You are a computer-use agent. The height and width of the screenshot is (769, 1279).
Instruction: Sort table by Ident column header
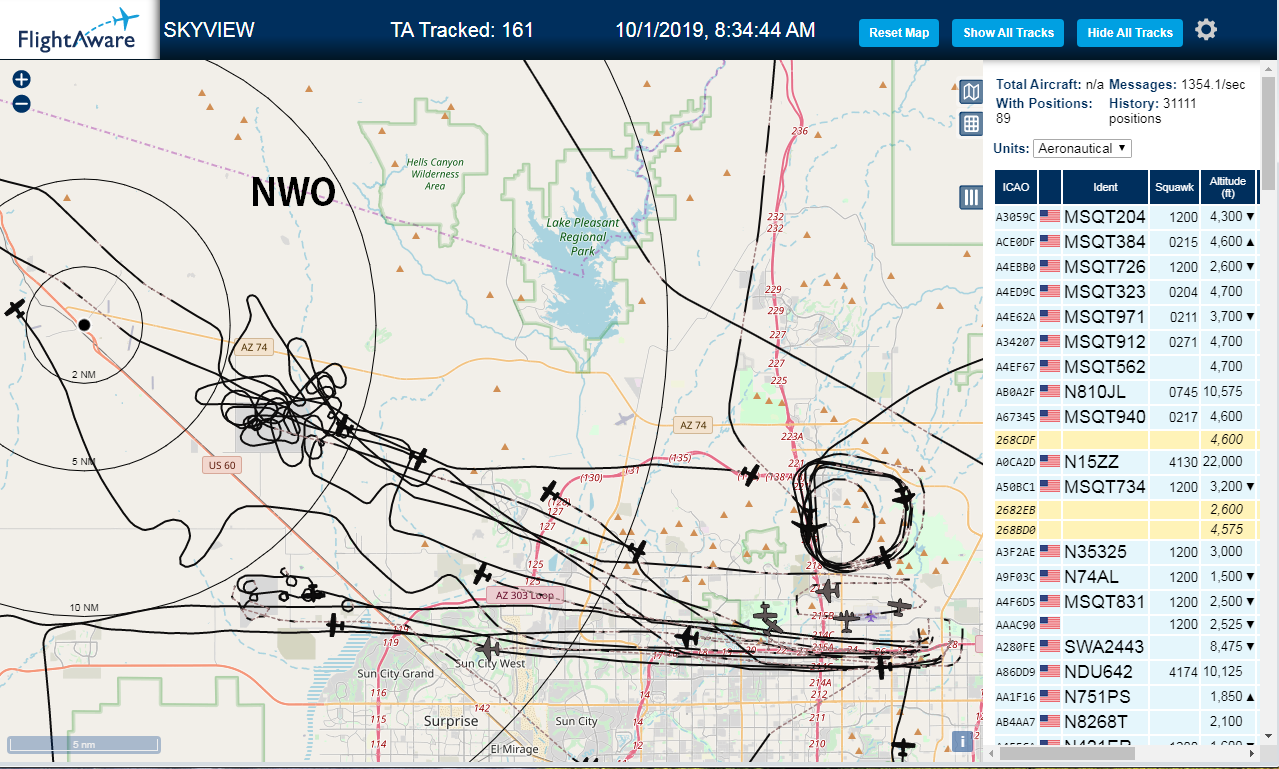click(x=1106, y=187)
